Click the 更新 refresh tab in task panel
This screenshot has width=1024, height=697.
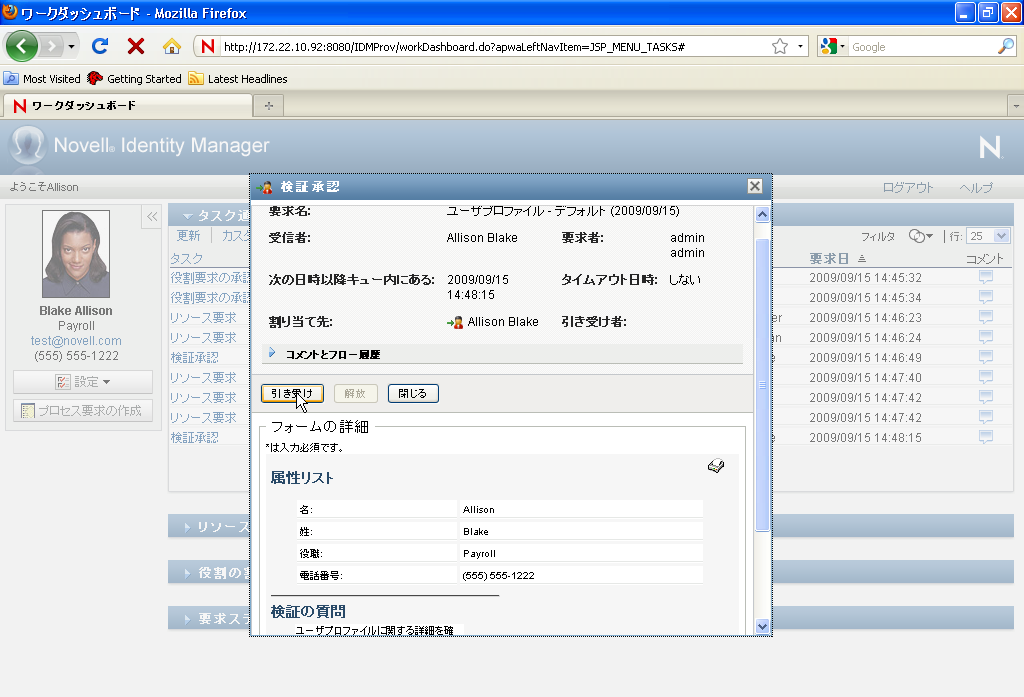point(189,236)
